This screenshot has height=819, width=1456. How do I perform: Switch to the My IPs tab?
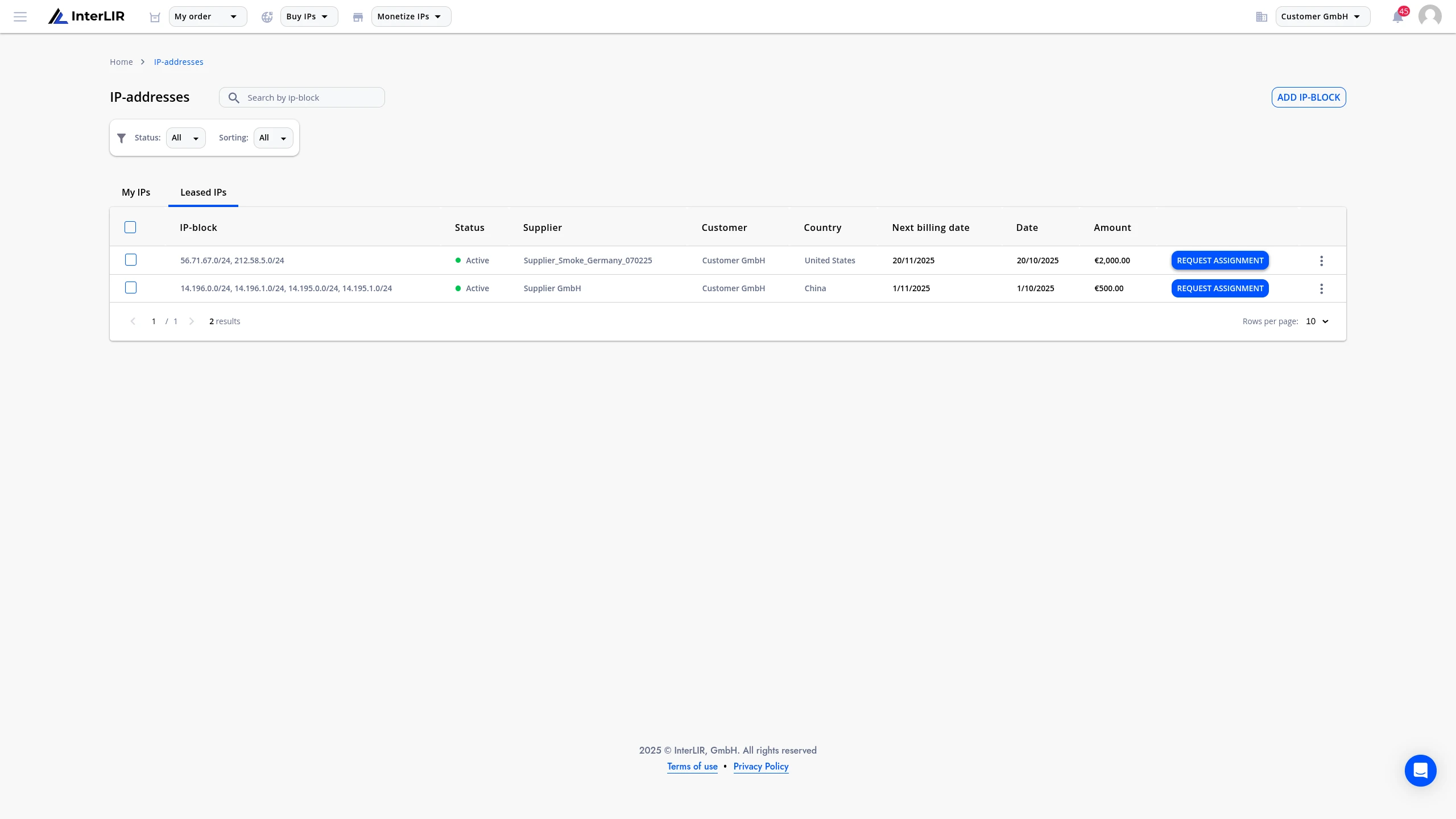click(x=136, y=192)
